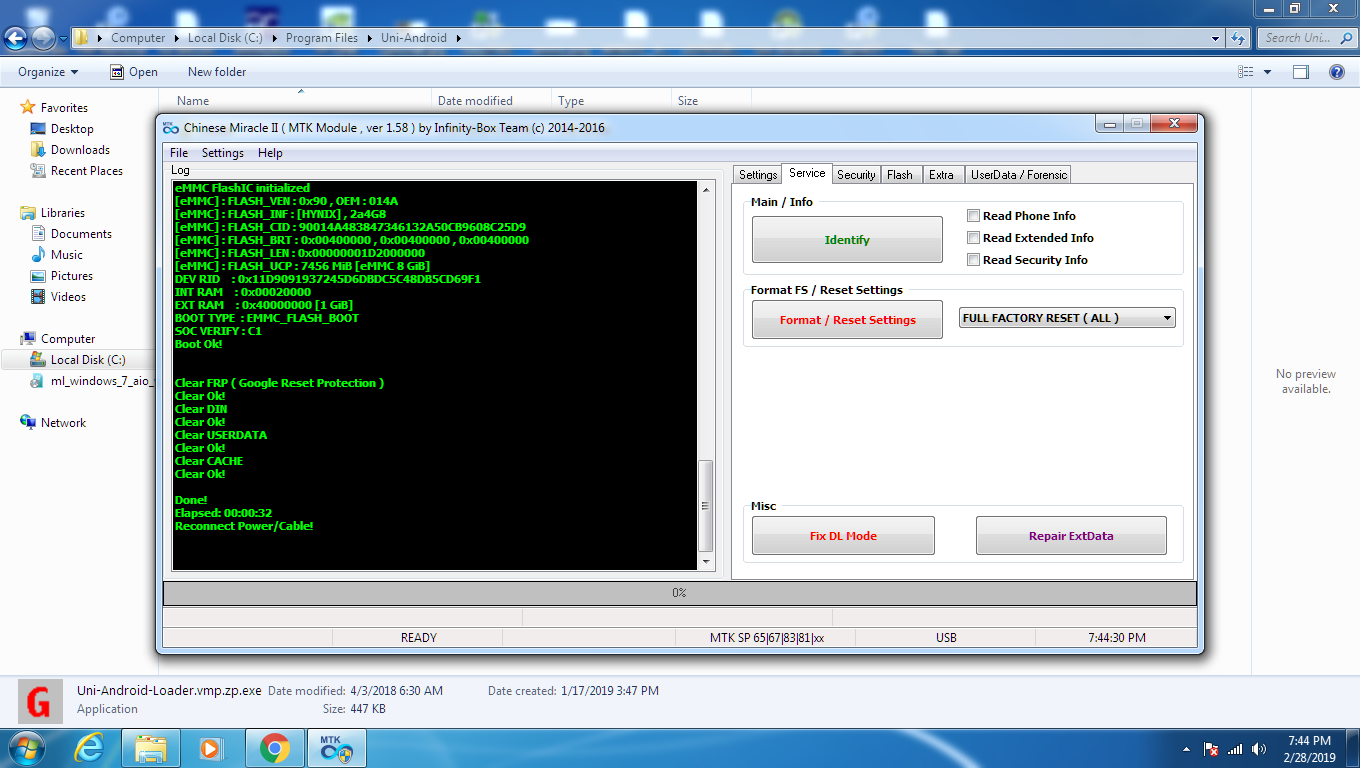Click the Repair ExtData button
1360x768 pixels.
[x=1071, y=536]
